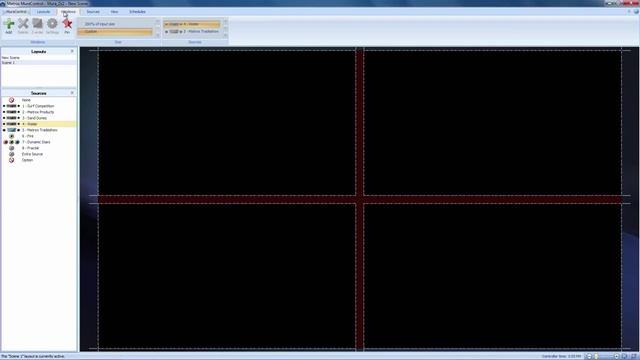
Task: Click connector icon of Surf Competition source
Action: (11, 106)
